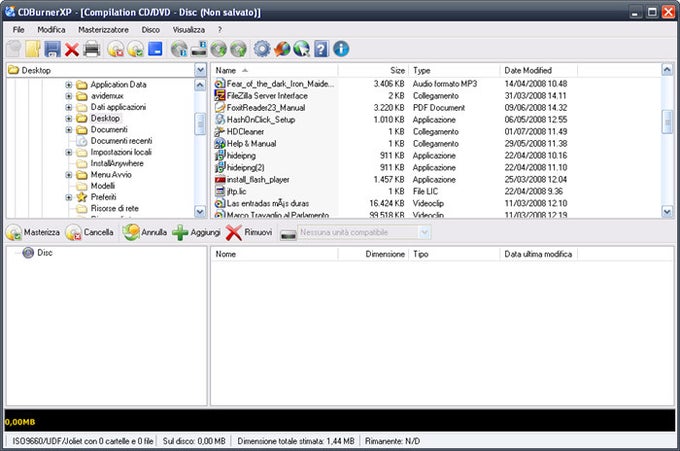Open the ? help menu
The image size is (680, 451).
219,29
